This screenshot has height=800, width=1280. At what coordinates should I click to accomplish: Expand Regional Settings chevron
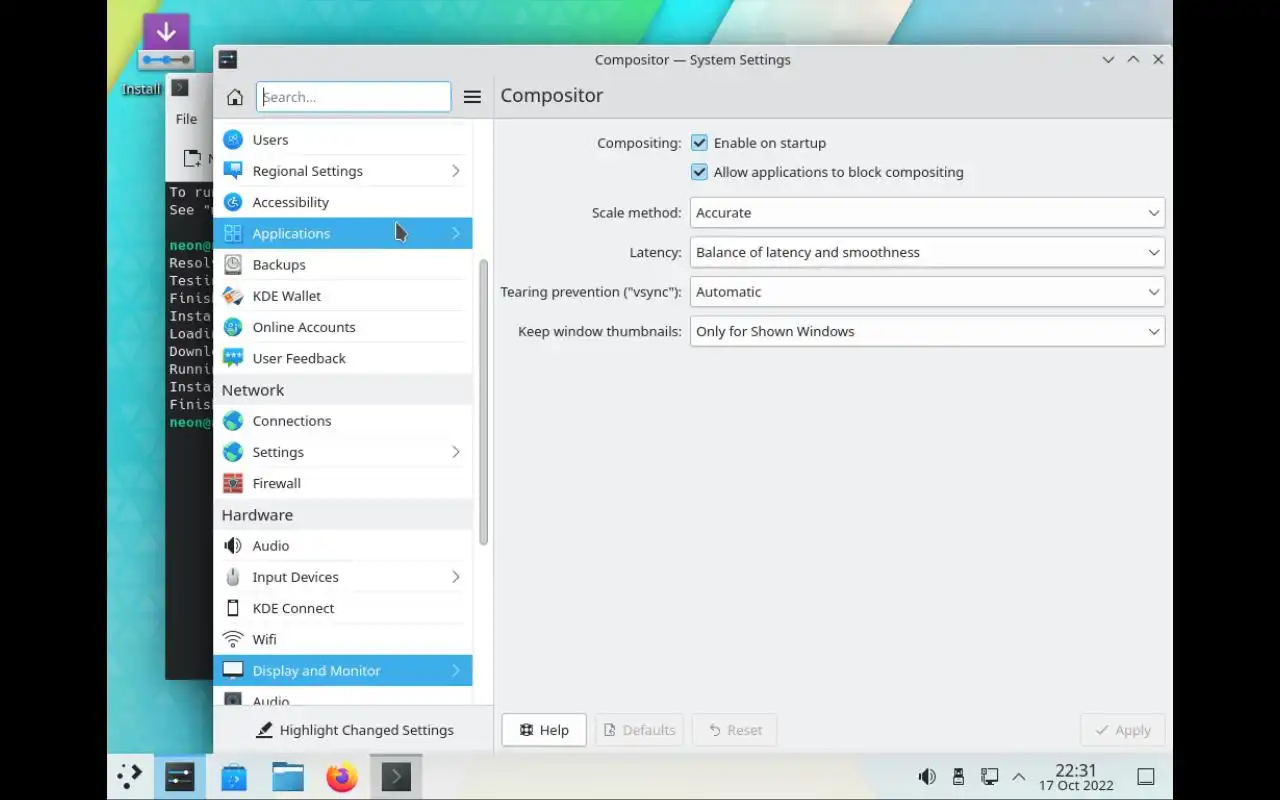(455, 171)
